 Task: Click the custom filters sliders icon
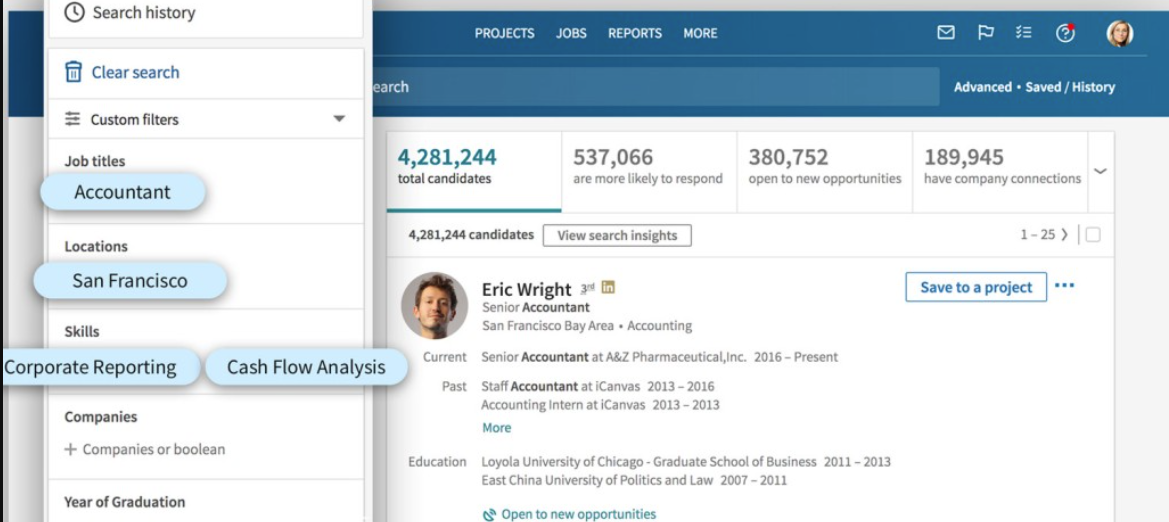tap(72, 119)
